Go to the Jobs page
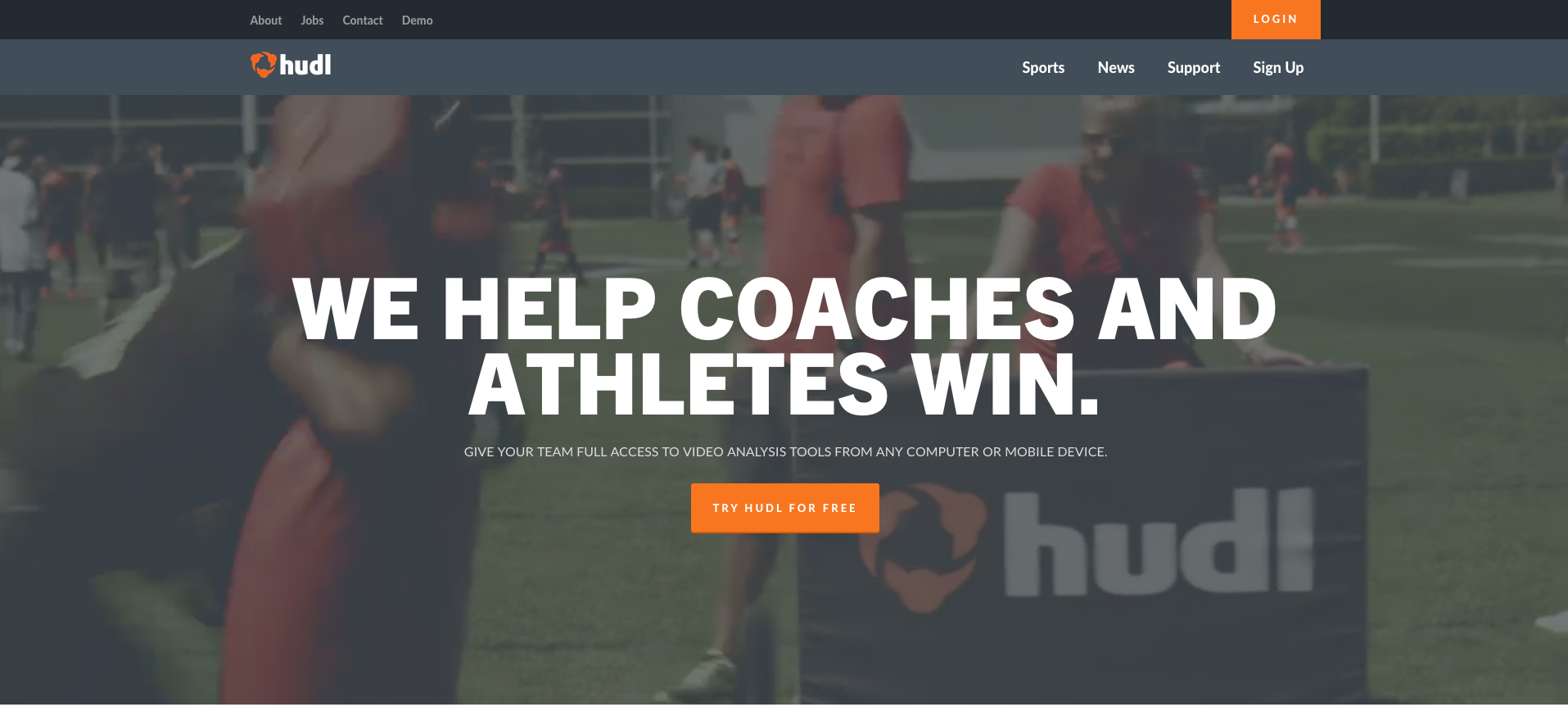Screen dimensions: 1568x707 tap(312, 20)
